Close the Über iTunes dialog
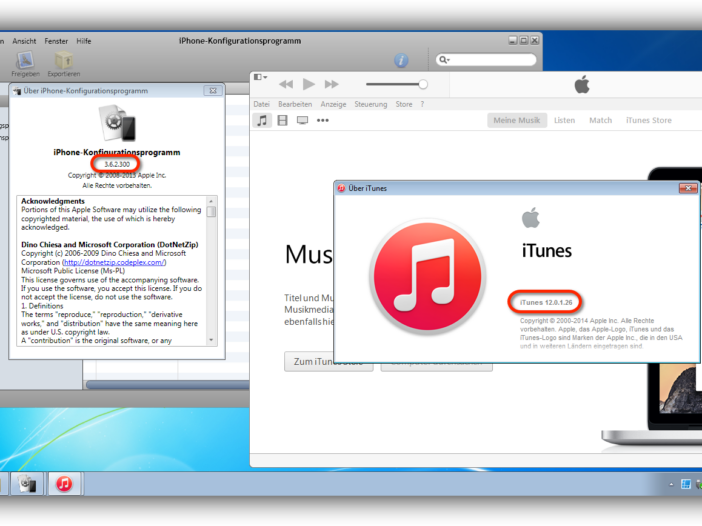This screenshot has width=702, height=526. [x=688, y=188]
